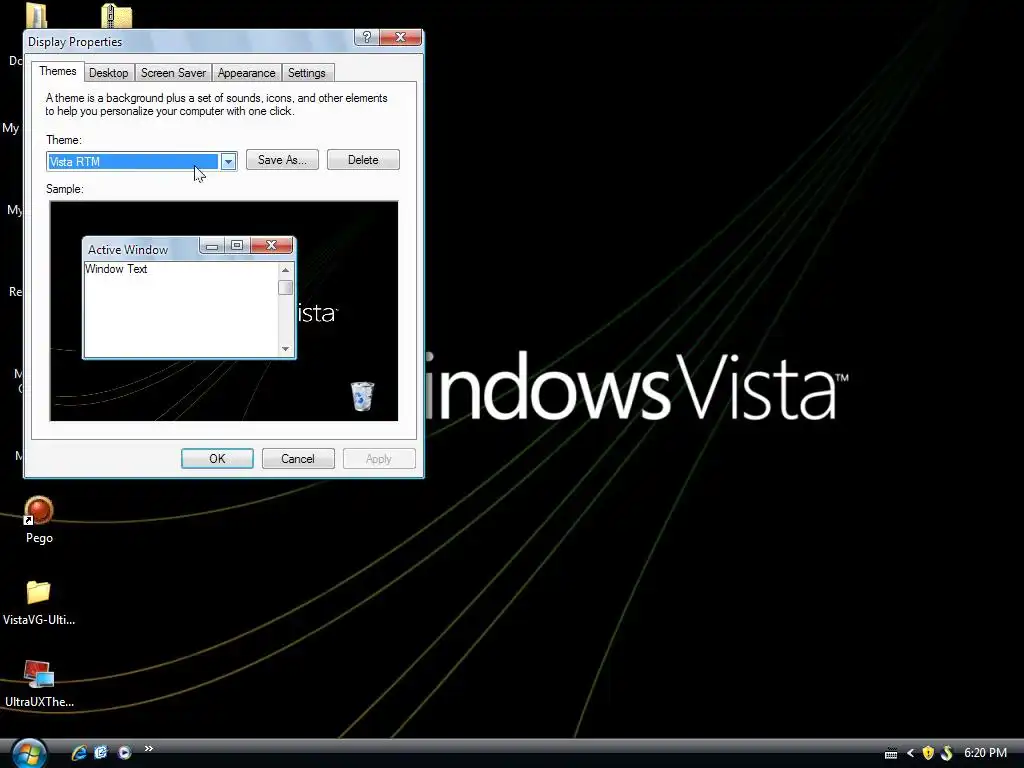The height and width of the screenshot is (768, 1024).
Task: Click the sample window scrollbar down arrow
Action: point(285,349)
